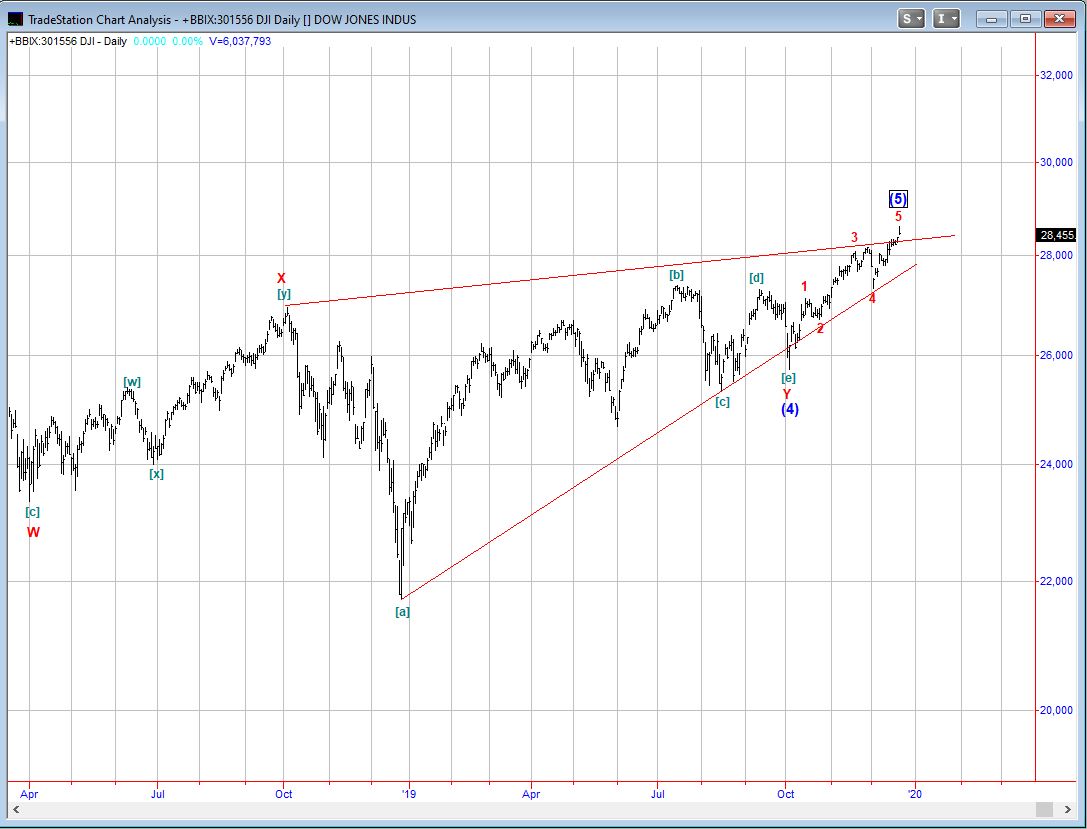The height and width of the screenshot is (829, 1087).
Task: Click the horizontal scrollbar thumb
Action: coord(1045,809)
